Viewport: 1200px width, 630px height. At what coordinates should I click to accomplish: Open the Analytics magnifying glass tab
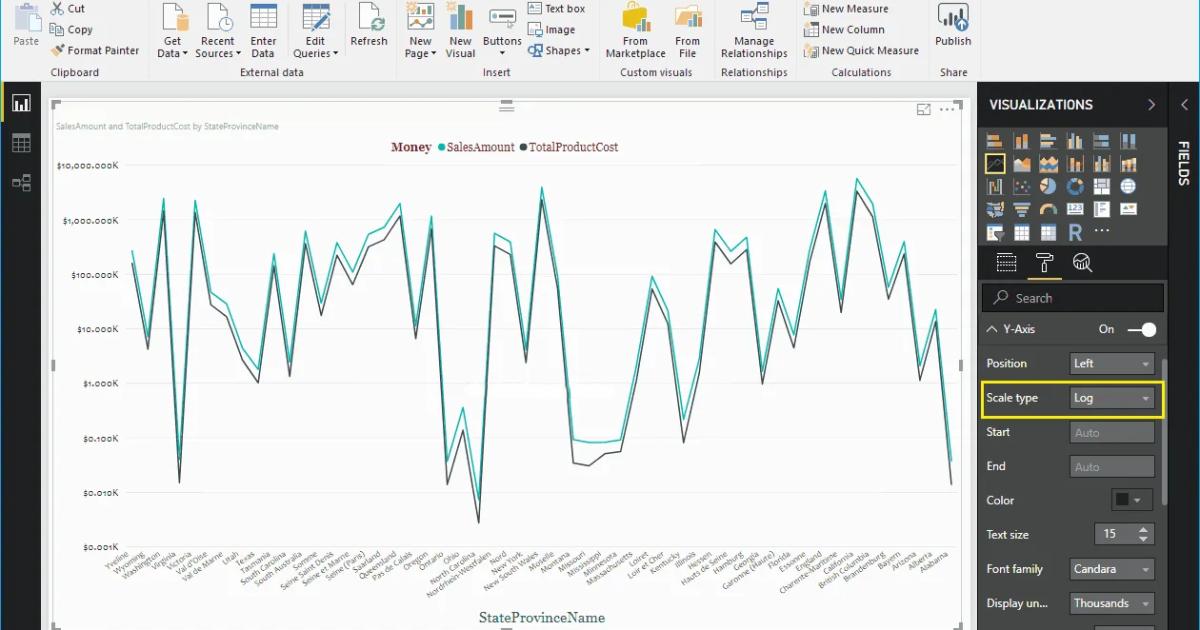point(1084,262)
